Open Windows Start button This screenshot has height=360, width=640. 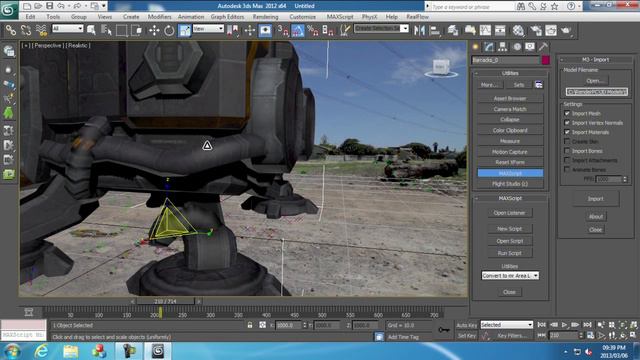point(12,351)
